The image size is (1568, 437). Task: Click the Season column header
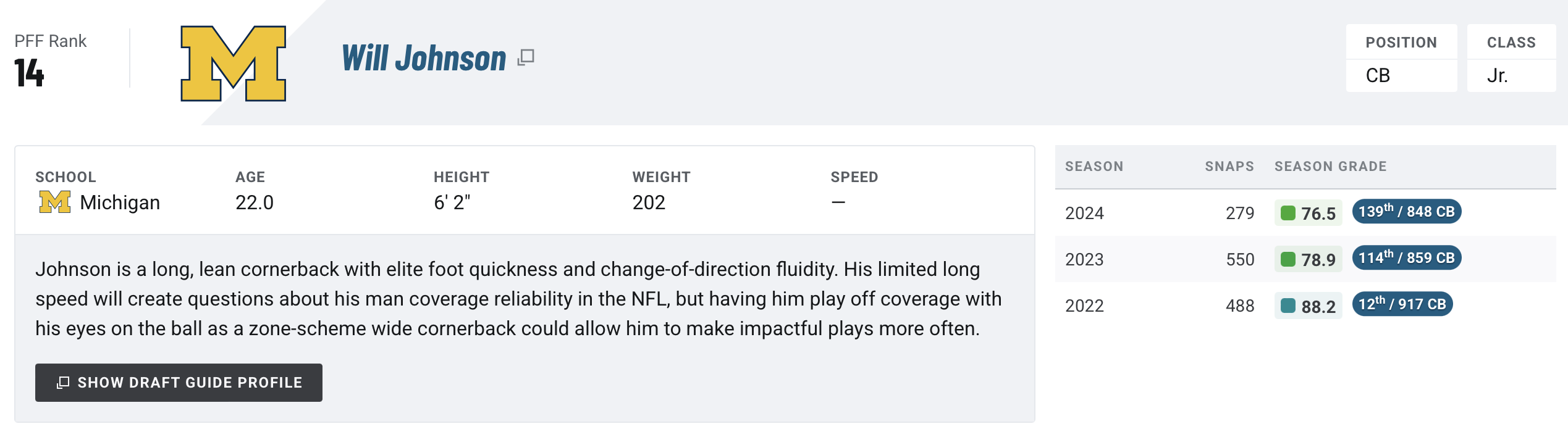tap(1094, 166)
